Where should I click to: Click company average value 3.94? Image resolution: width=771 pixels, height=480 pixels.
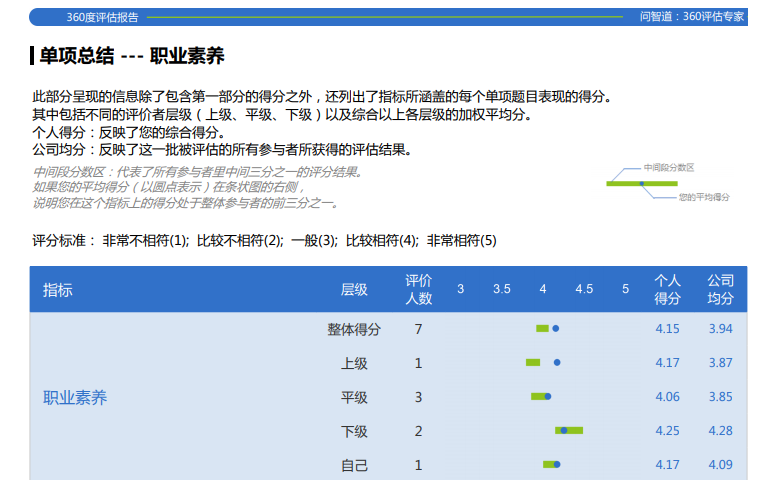pos(720,329)
